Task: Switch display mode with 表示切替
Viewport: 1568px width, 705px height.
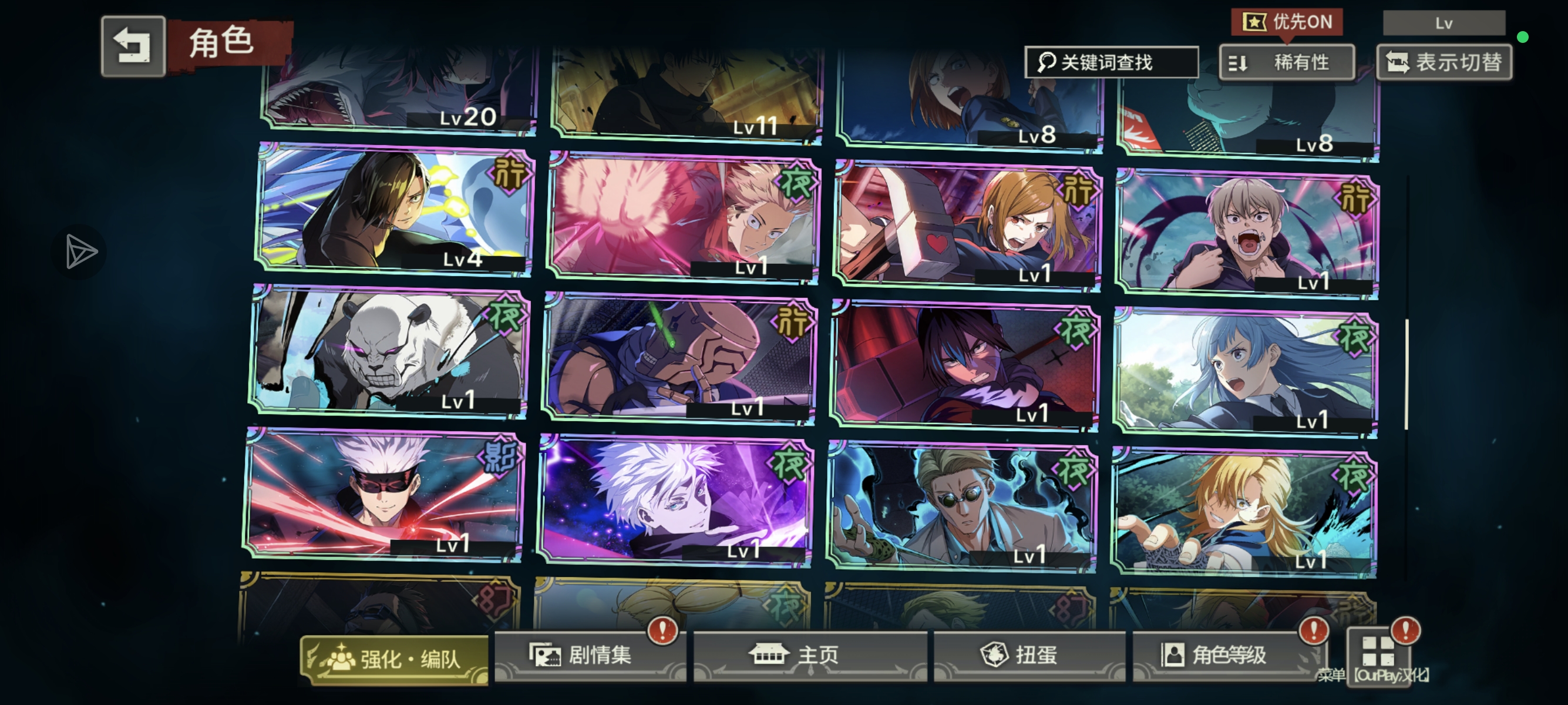Action: pyautogui.click(x=1444, y=62)
